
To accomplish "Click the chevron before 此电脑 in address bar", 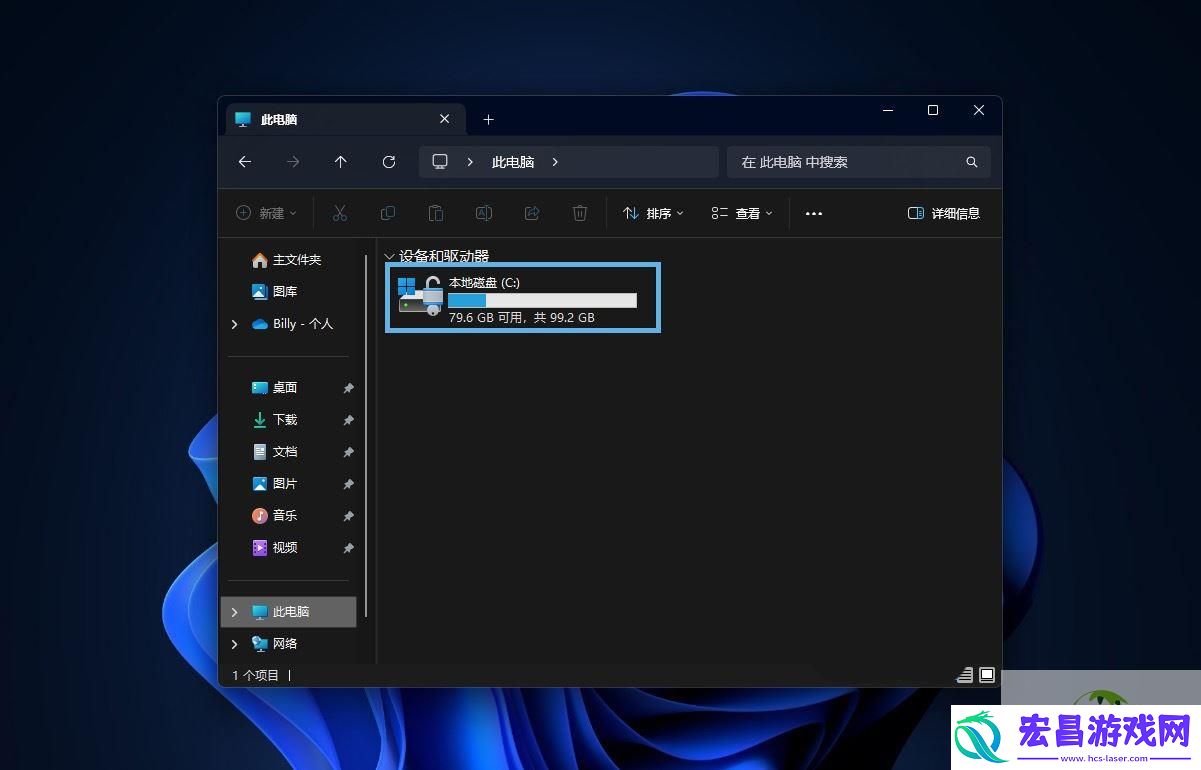I will pyautogui.click(x=470, y=162).
